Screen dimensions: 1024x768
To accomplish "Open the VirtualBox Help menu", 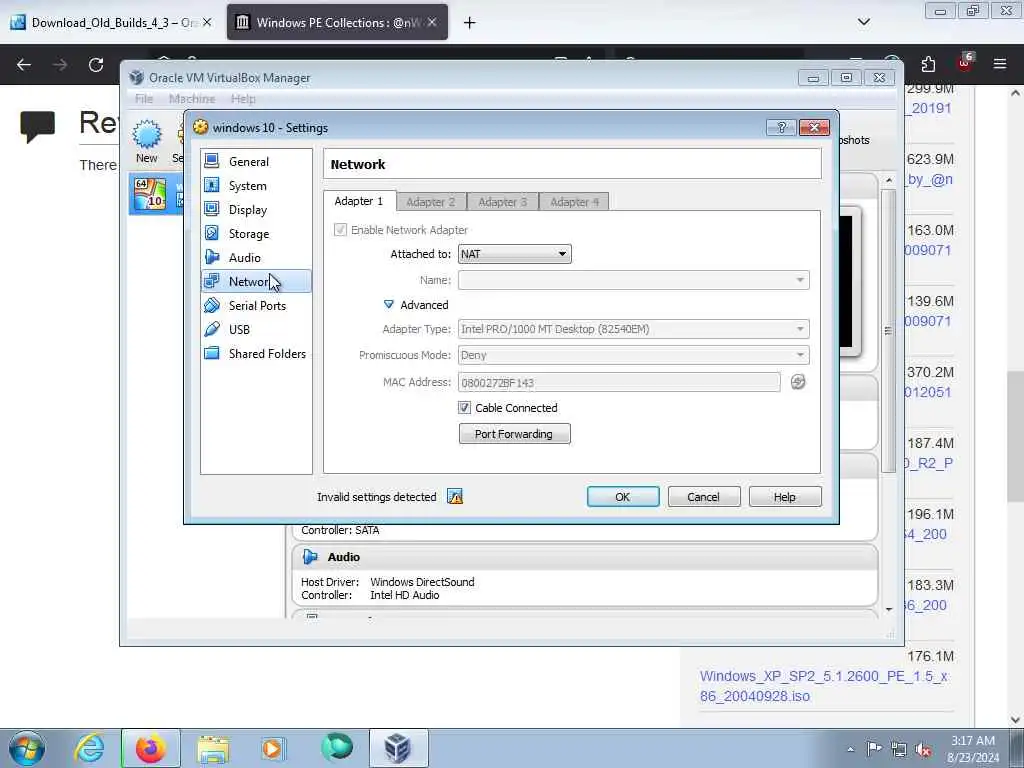I will coord(243,99).
